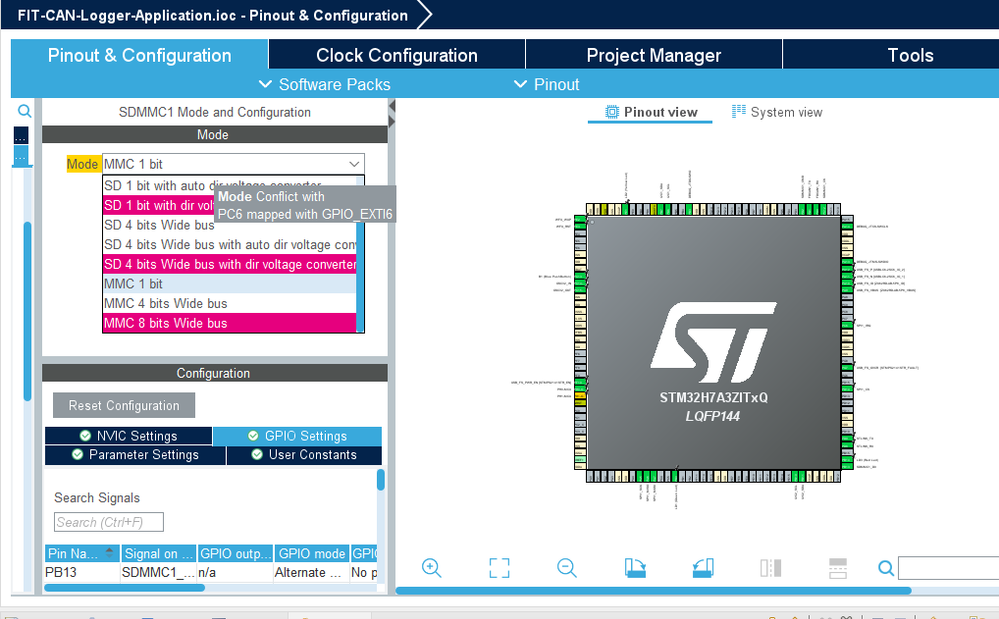Click the GPIO mode column header

pos(312,553)
